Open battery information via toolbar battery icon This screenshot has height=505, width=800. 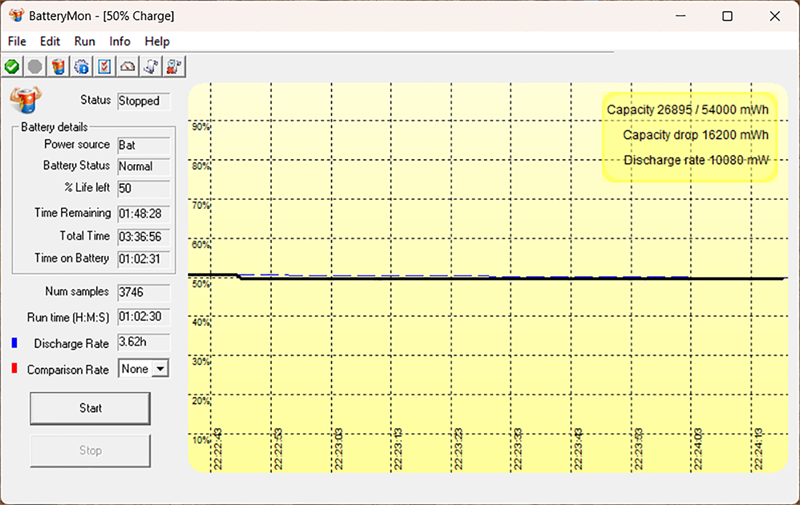click(x=58, y=67)
